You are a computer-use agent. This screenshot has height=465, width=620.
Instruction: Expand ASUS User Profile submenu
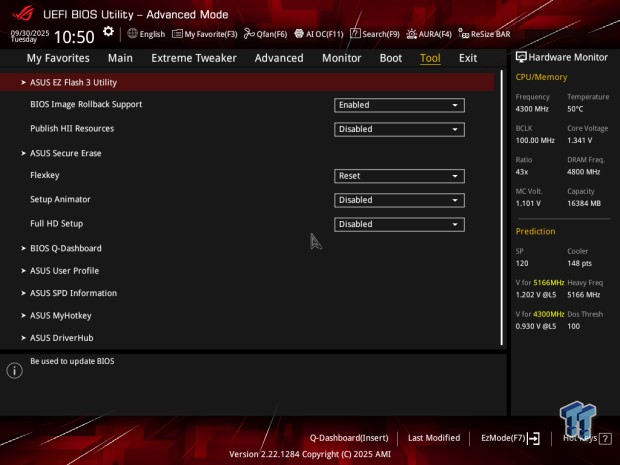click(x=64, y=271)
